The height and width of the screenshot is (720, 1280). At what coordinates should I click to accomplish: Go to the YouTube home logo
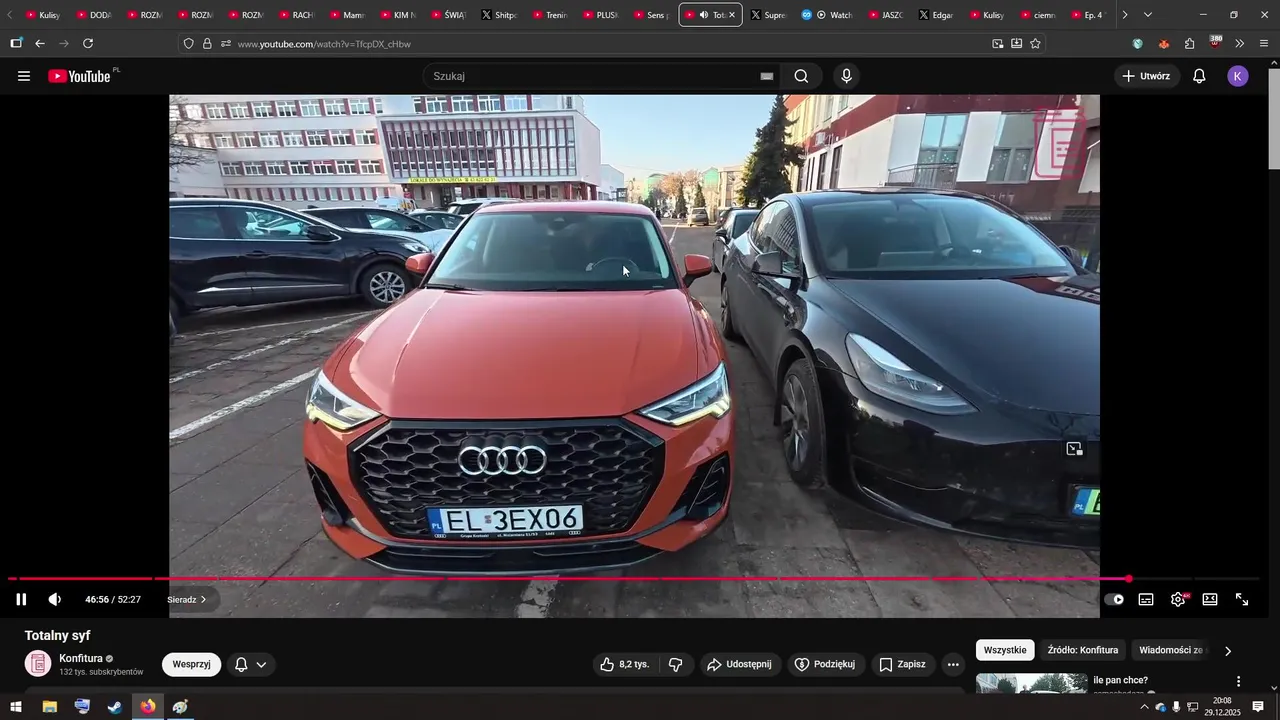point(81,76)
